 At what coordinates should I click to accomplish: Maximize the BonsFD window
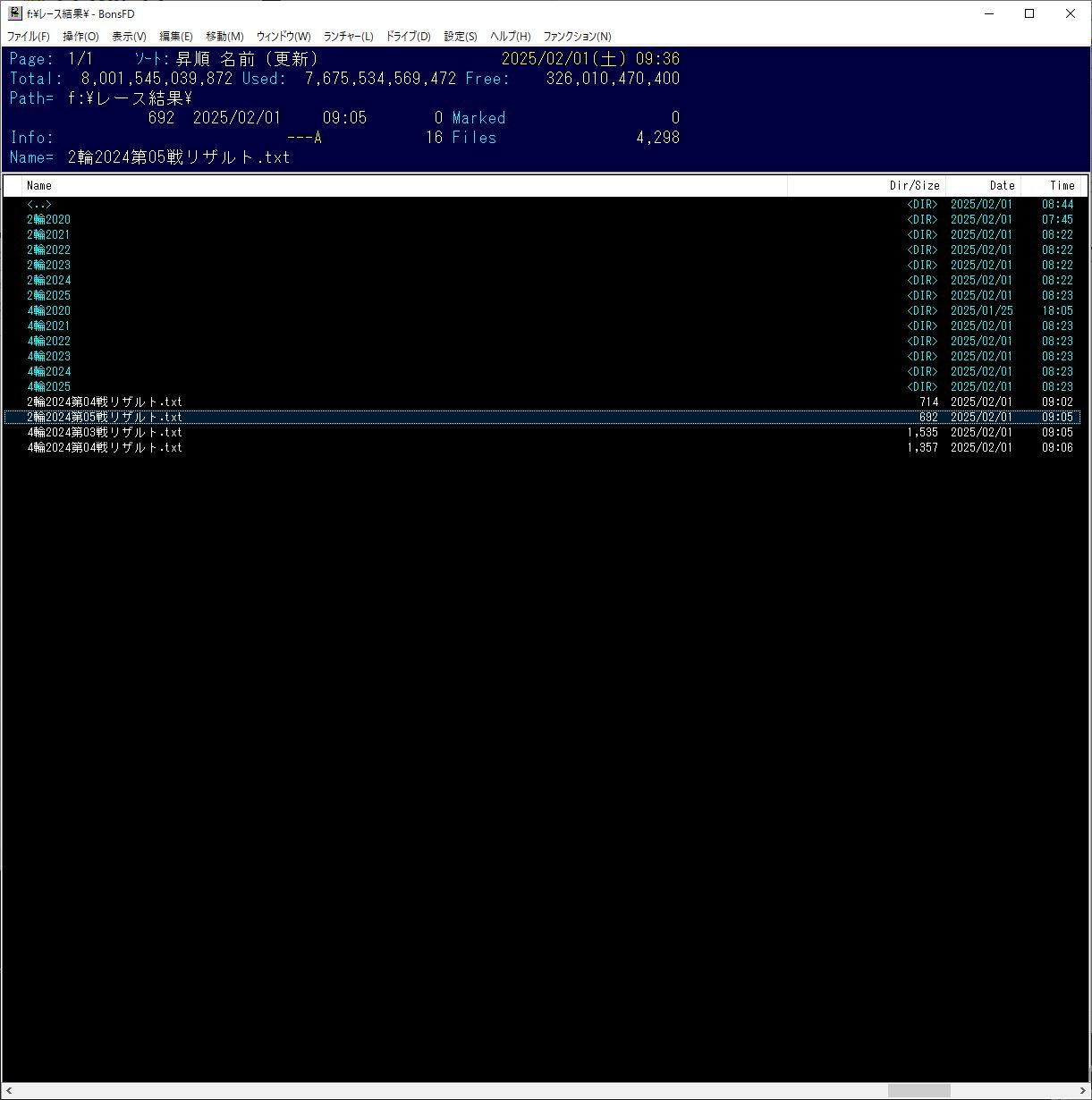coord(1029,13)
